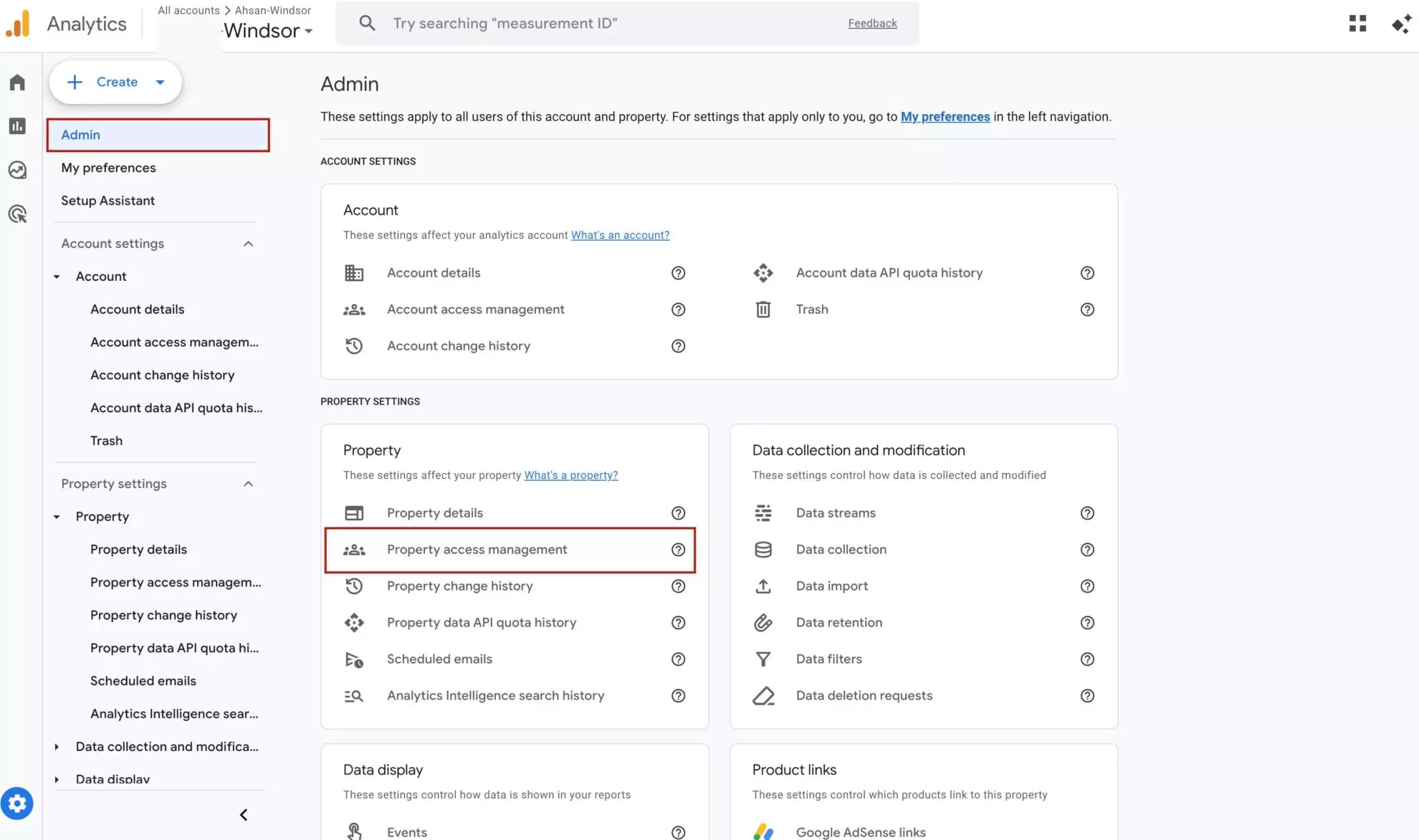Select the Scheduled emails icon

click(x=355, y=659)
